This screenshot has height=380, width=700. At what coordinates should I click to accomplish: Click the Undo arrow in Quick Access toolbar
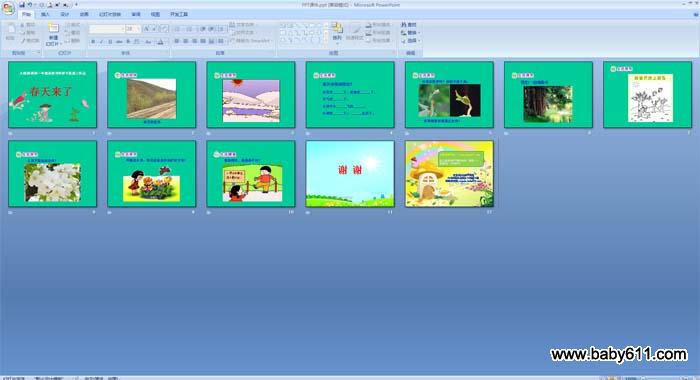[x=29, y=5]
